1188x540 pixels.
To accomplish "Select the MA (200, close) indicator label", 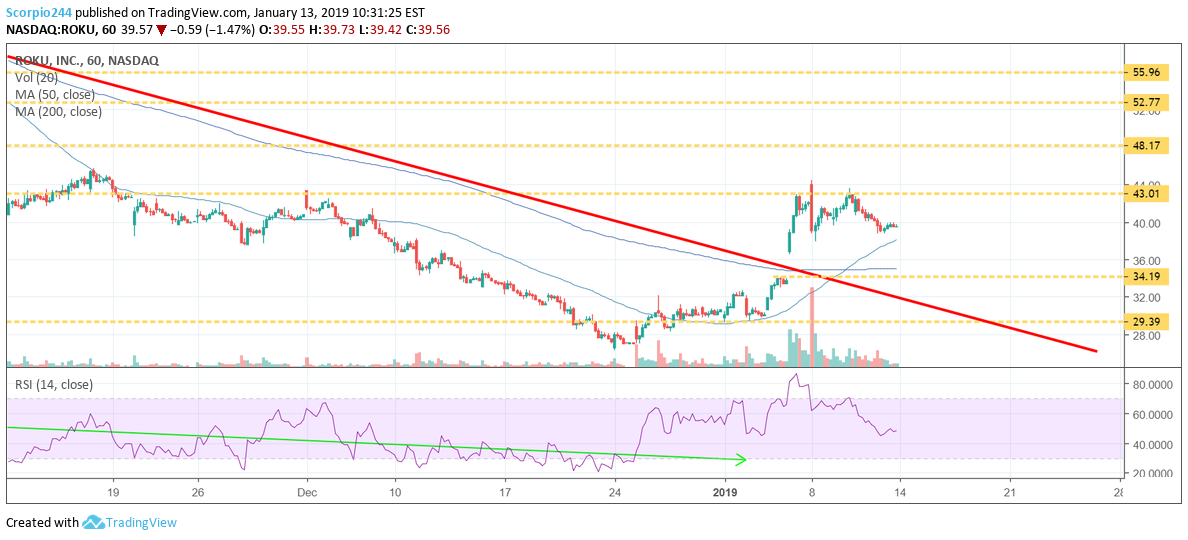I will tap(58, 112).
